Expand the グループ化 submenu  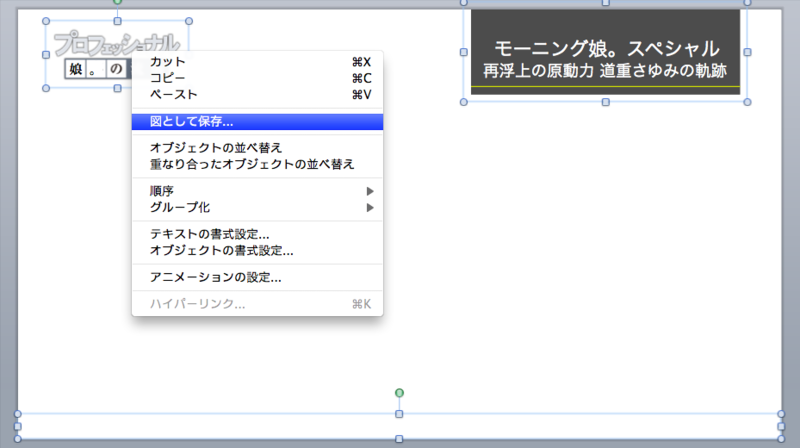pyautogui.click(x=257, y=207)
